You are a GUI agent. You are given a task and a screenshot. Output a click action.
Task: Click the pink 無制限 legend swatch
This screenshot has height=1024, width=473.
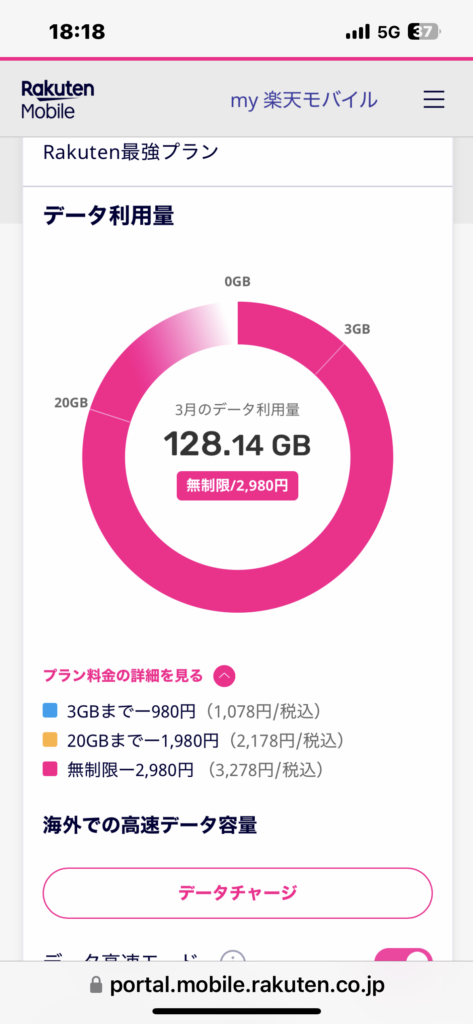tap(50, 770)
